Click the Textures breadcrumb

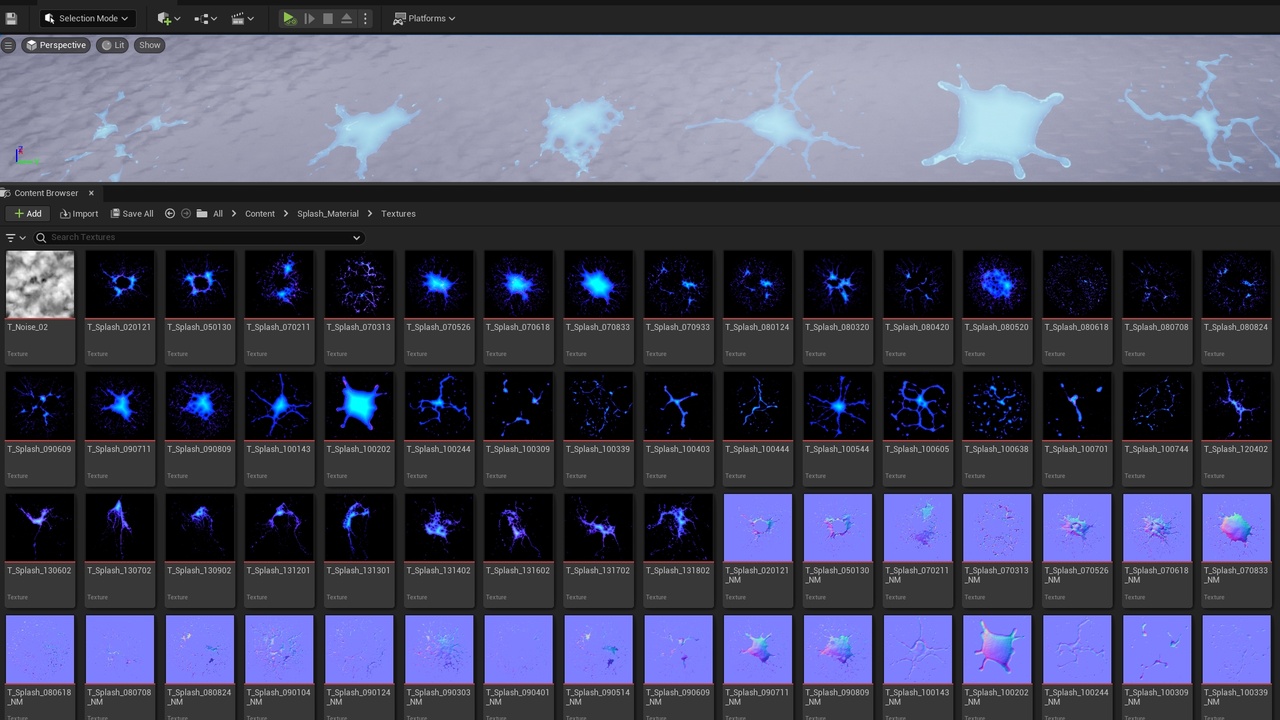pyautogui.click(x=398, y=213)
